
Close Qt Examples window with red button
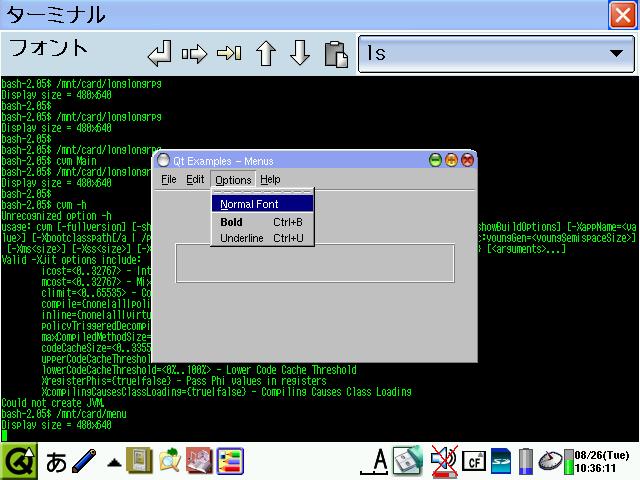click(x=467, y=160)
